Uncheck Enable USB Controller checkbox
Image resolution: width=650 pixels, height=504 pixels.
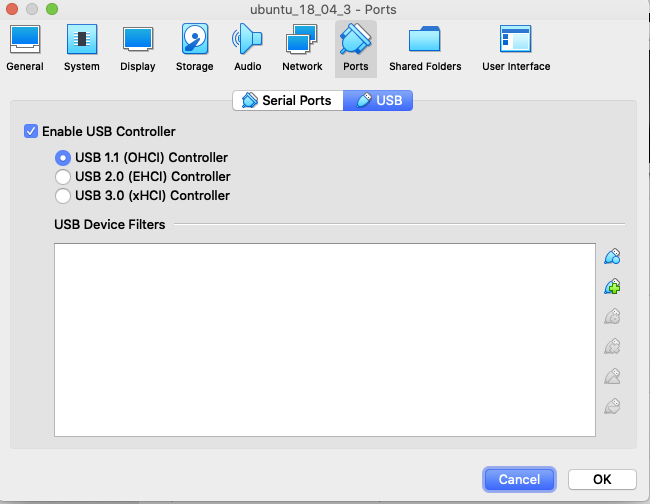pos(32,131)
